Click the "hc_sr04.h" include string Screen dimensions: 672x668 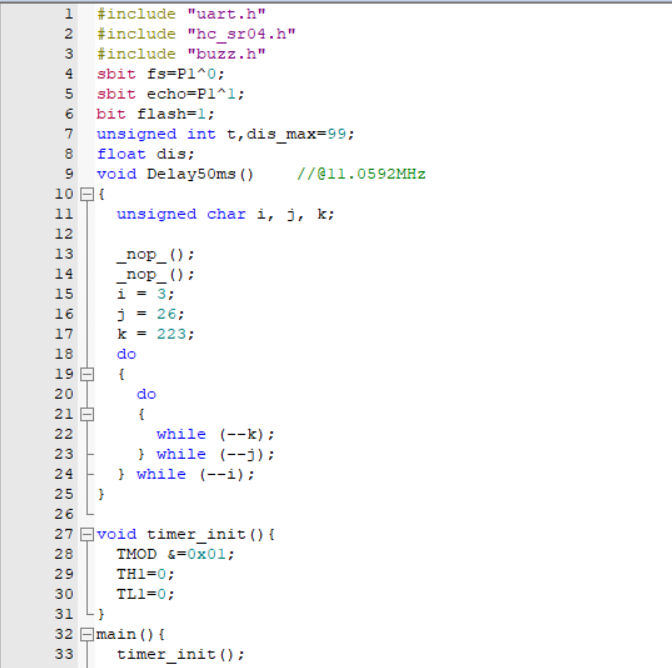pos(242,34)
